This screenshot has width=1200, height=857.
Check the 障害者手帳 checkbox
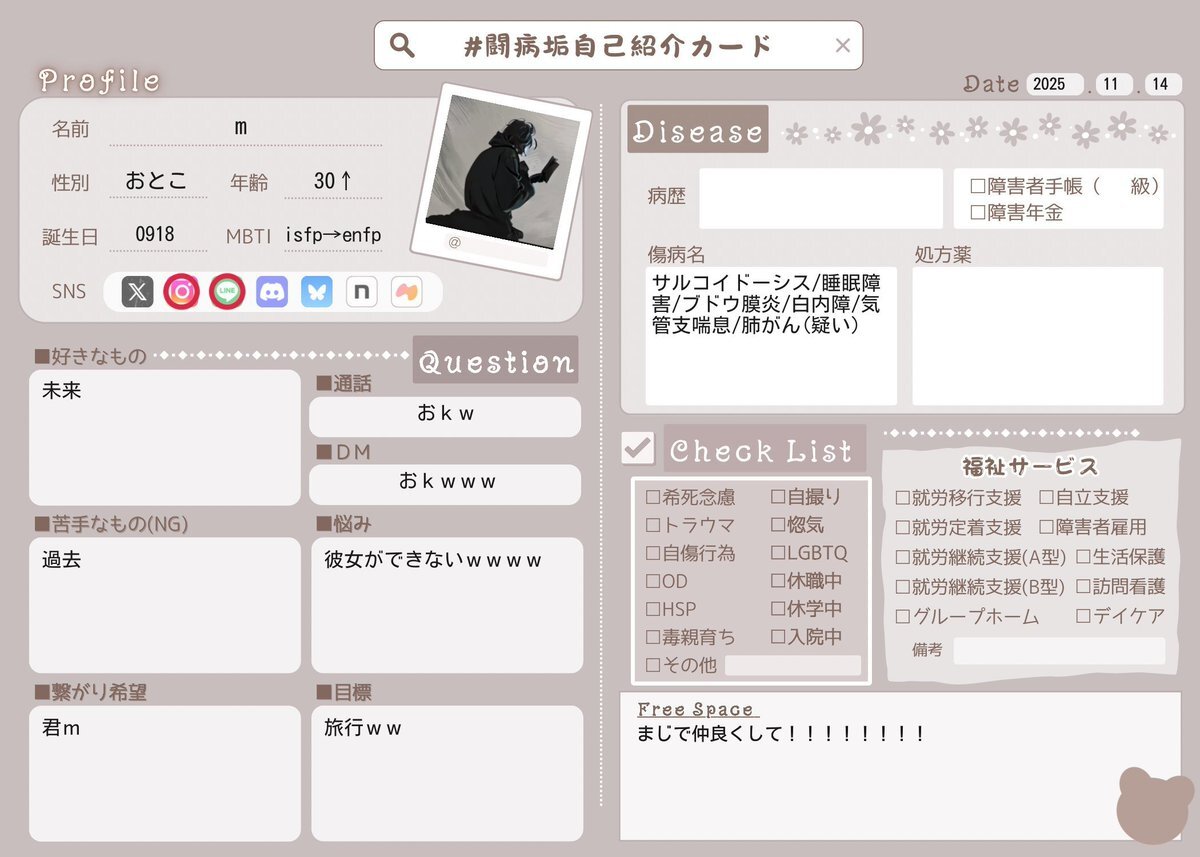pos(978,186)
